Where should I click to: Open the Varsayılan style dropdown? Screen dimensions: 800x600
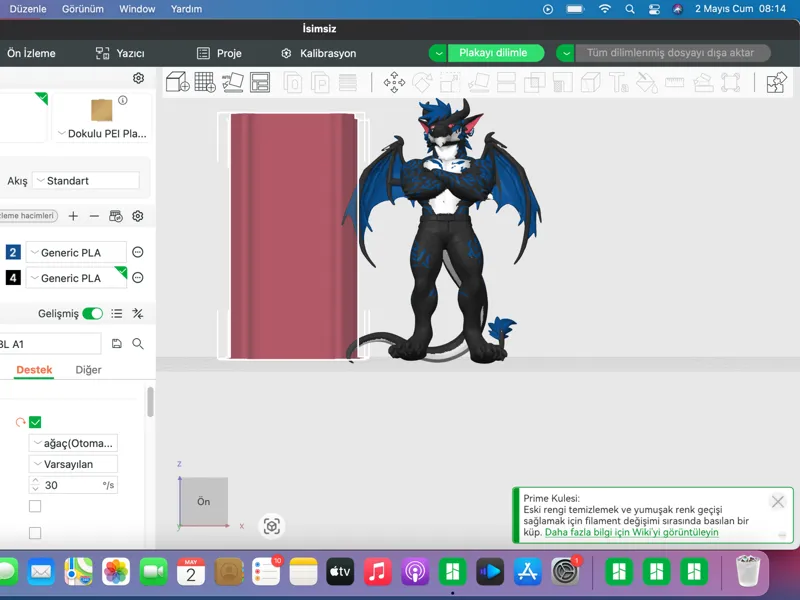[x=73, y=464]
